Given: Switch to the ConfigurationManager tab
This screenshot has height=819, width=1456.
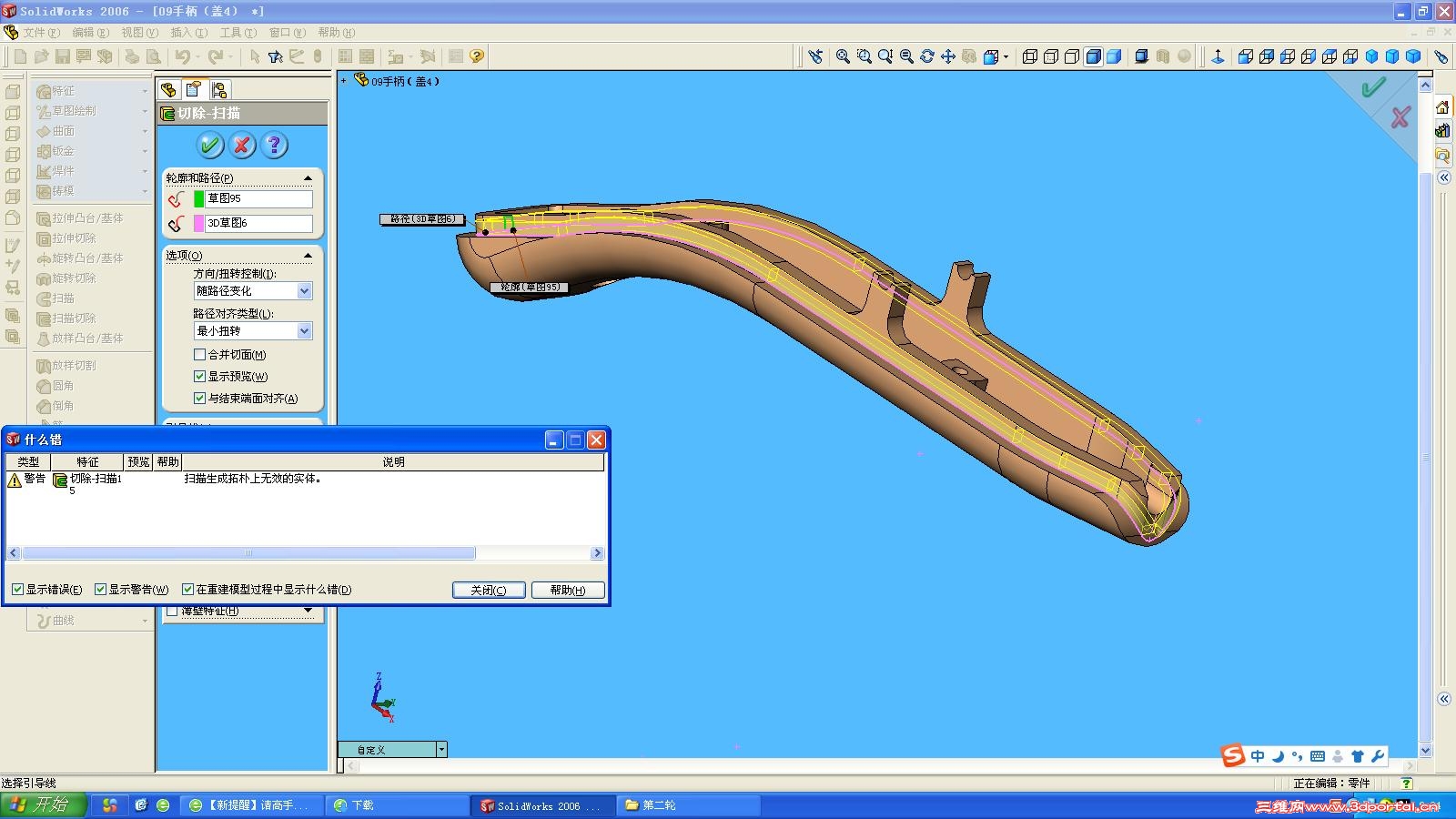Looking at the screenshot, I should (219, 89).
